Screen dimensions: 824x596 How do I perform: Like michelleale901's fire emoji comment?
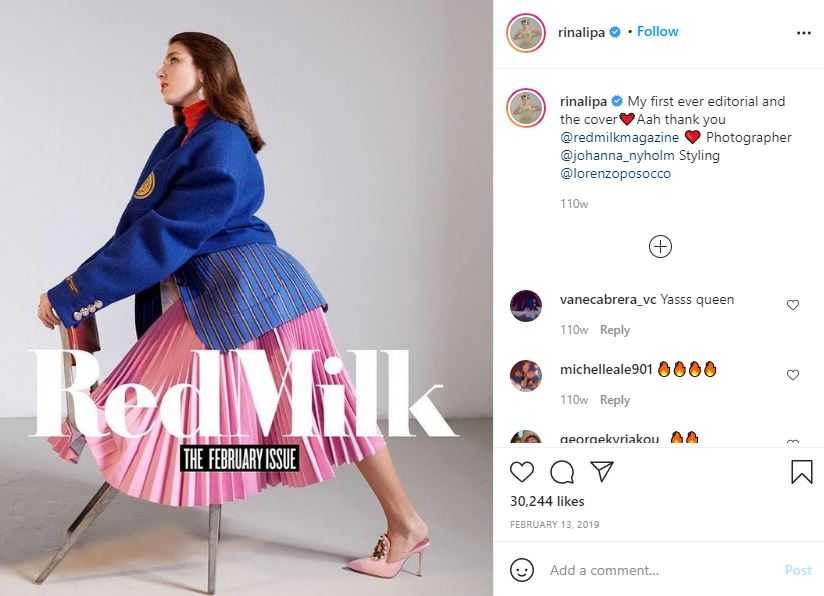[792, 375]
